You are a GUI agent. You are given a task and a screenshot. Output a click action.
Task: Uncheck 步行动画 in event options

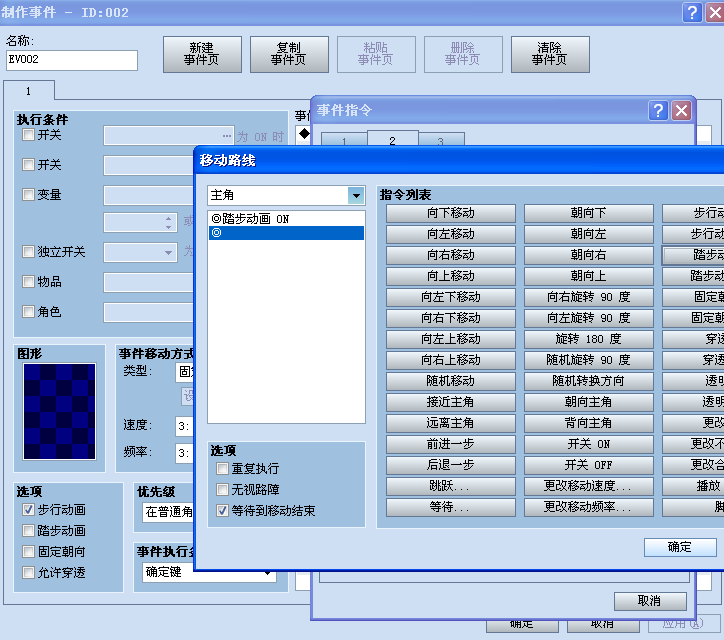28,509
